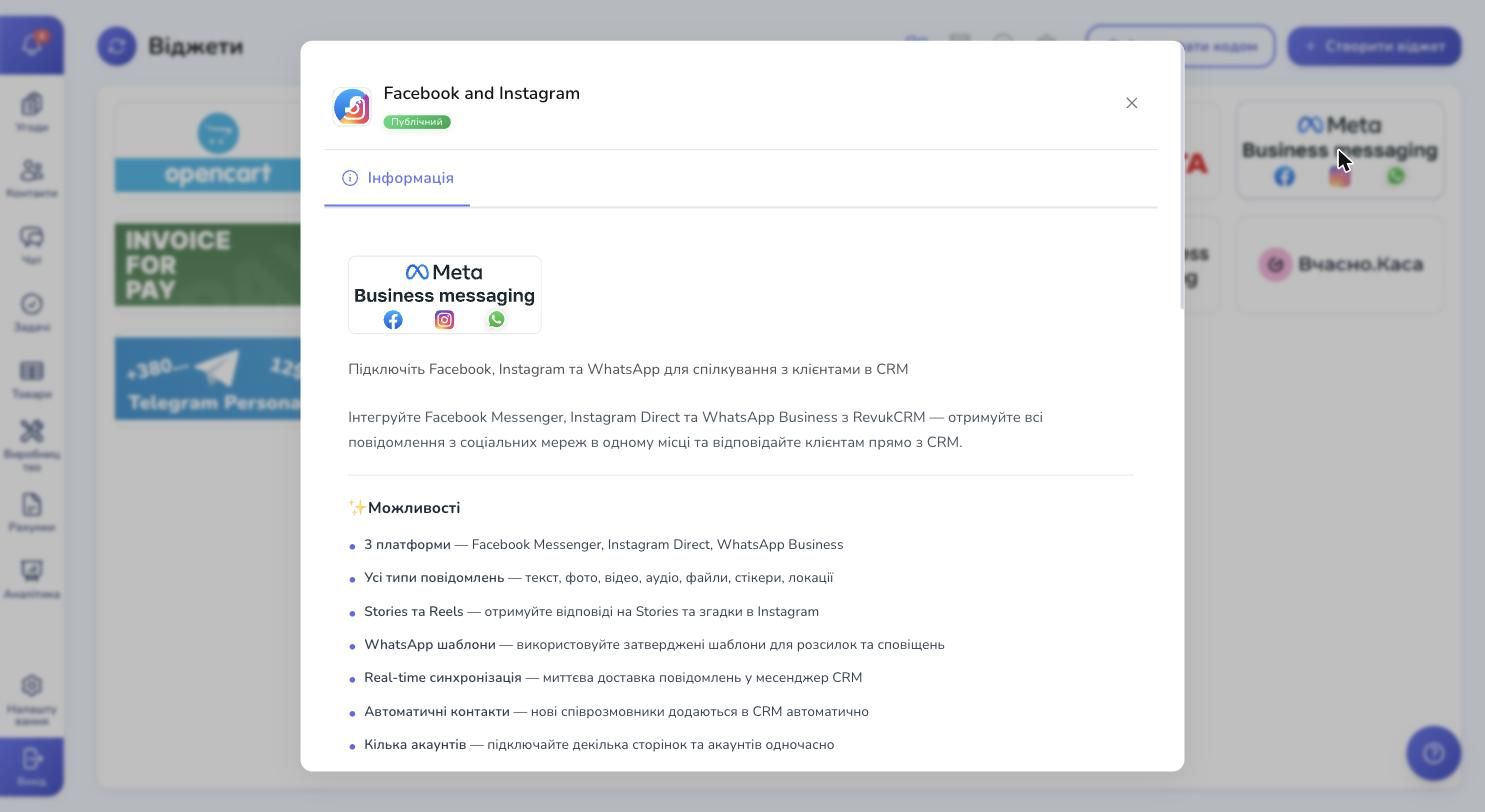Click the 'WhatsApp шаблони' feature line
This screenshot has height=812, width=1485.
click(654, 645)
